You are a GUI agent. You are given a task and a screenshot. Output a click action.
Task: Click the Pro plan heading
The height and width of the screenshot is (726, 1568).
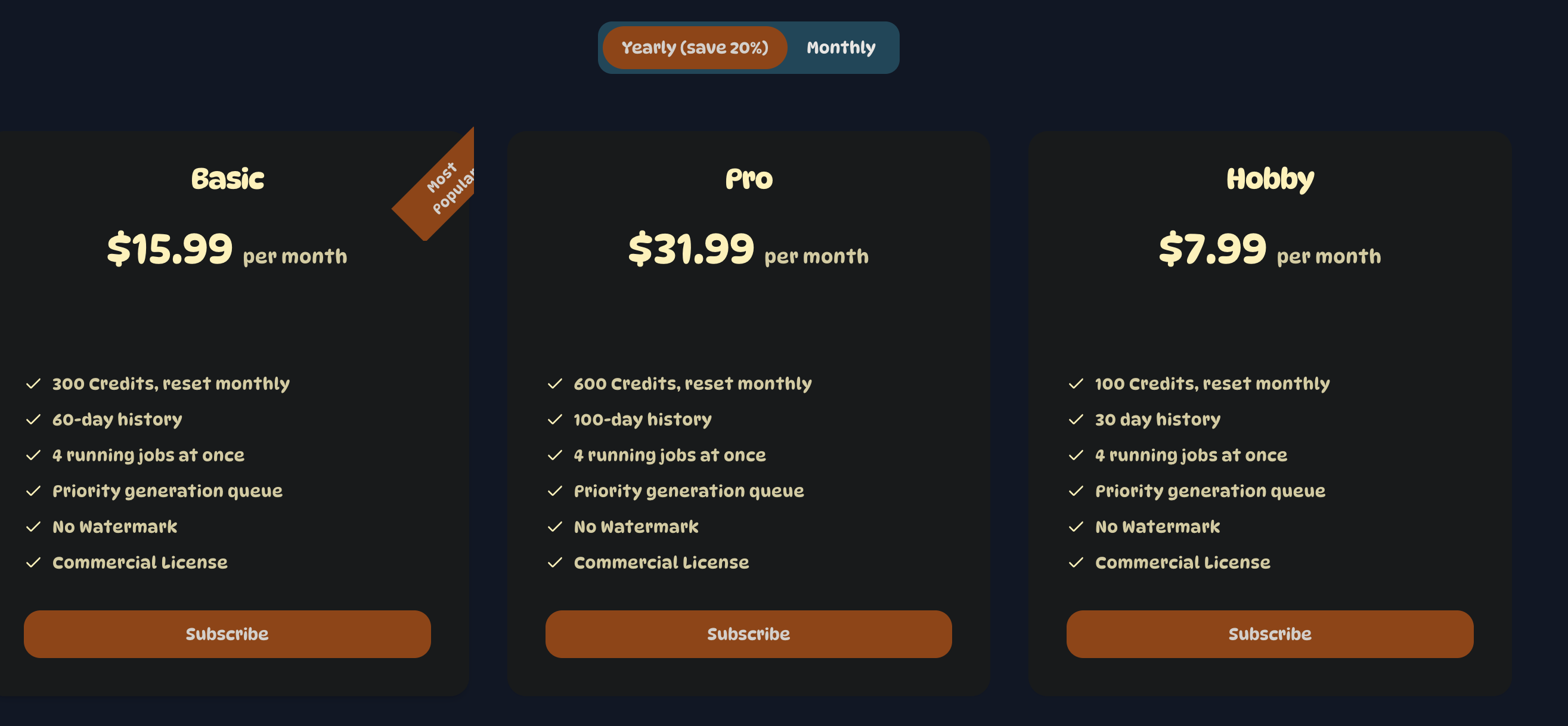(749, 179)
